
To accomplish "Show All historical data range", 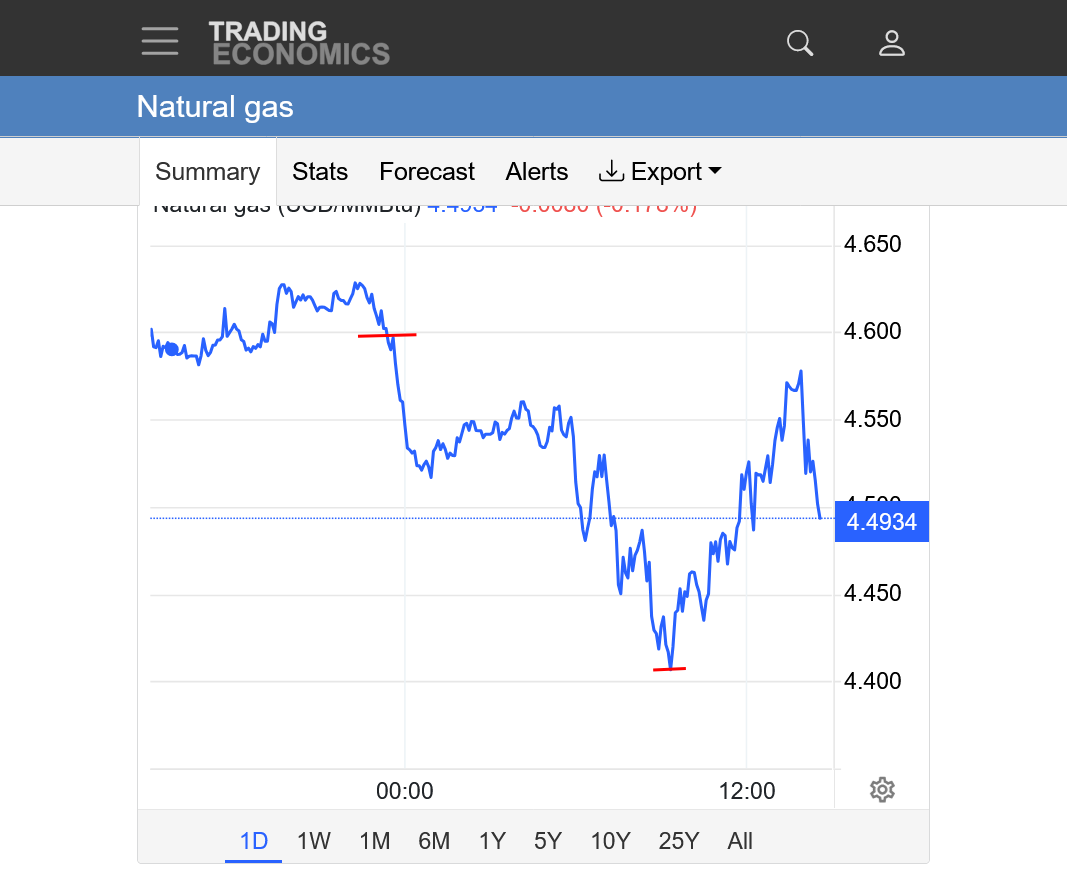I will click(740, 841).
